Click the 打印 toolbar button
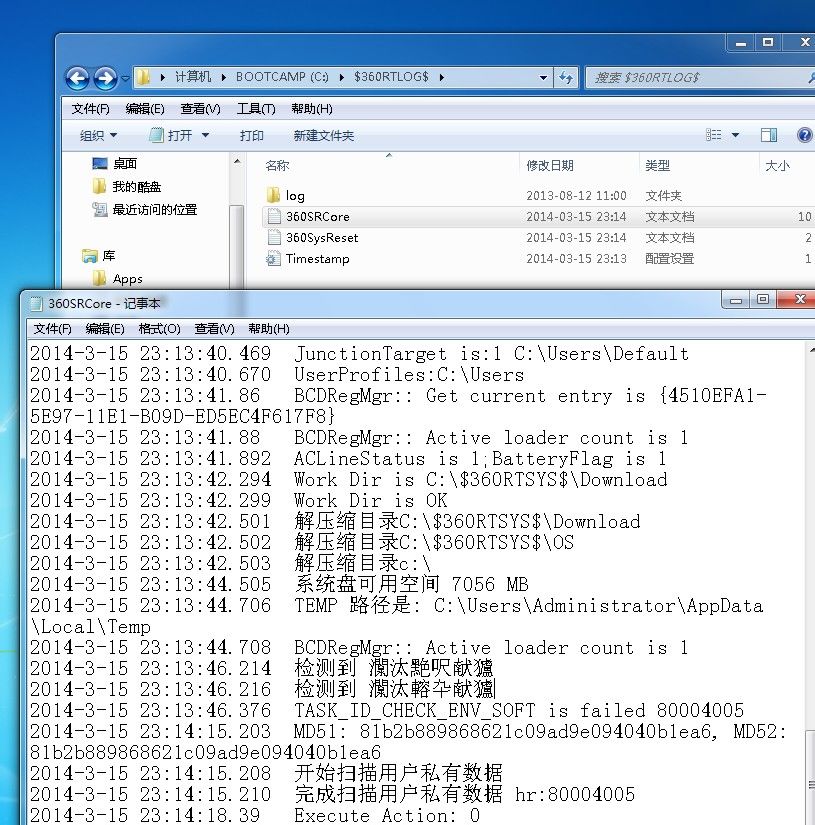 (251, 136)
